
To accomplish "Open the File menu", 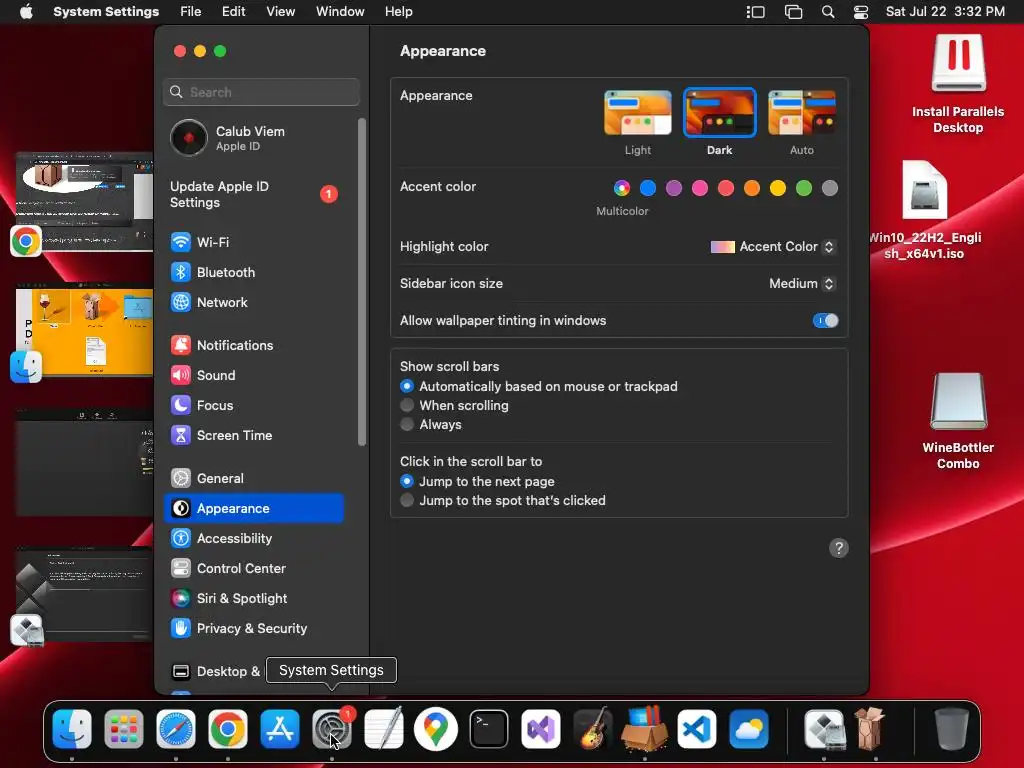I will pyautogui.click(x=191, y=12).
